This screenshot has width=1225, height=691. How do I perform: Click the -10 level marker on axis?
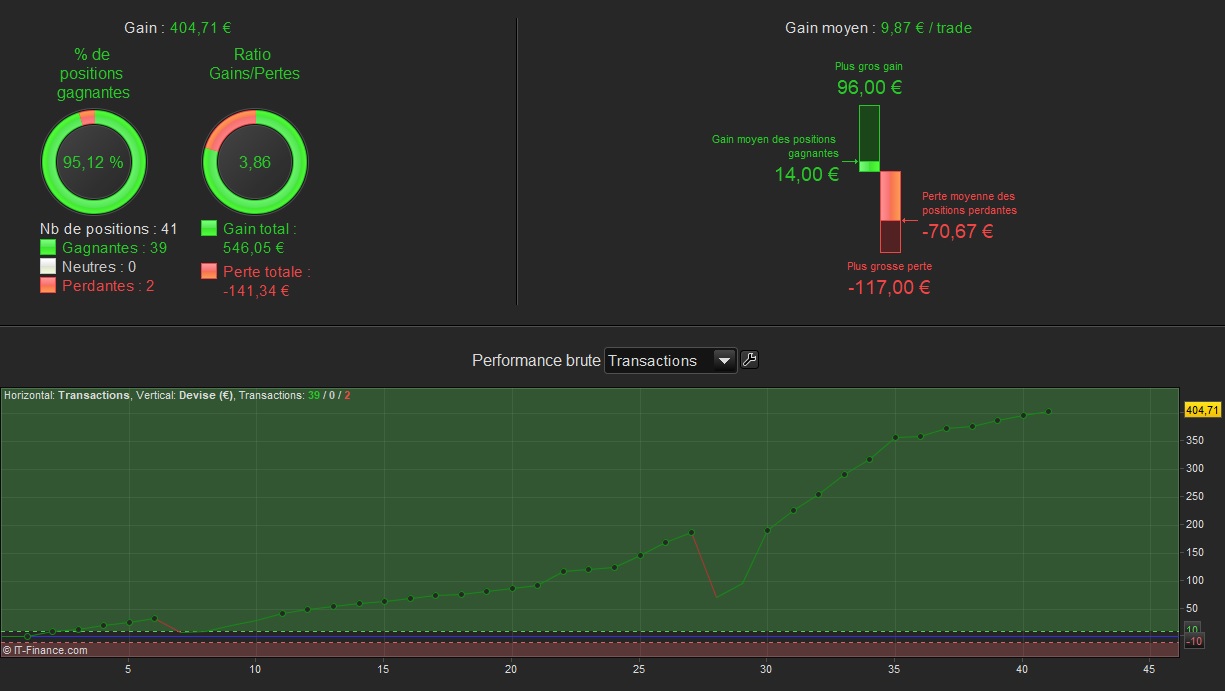1194,641
